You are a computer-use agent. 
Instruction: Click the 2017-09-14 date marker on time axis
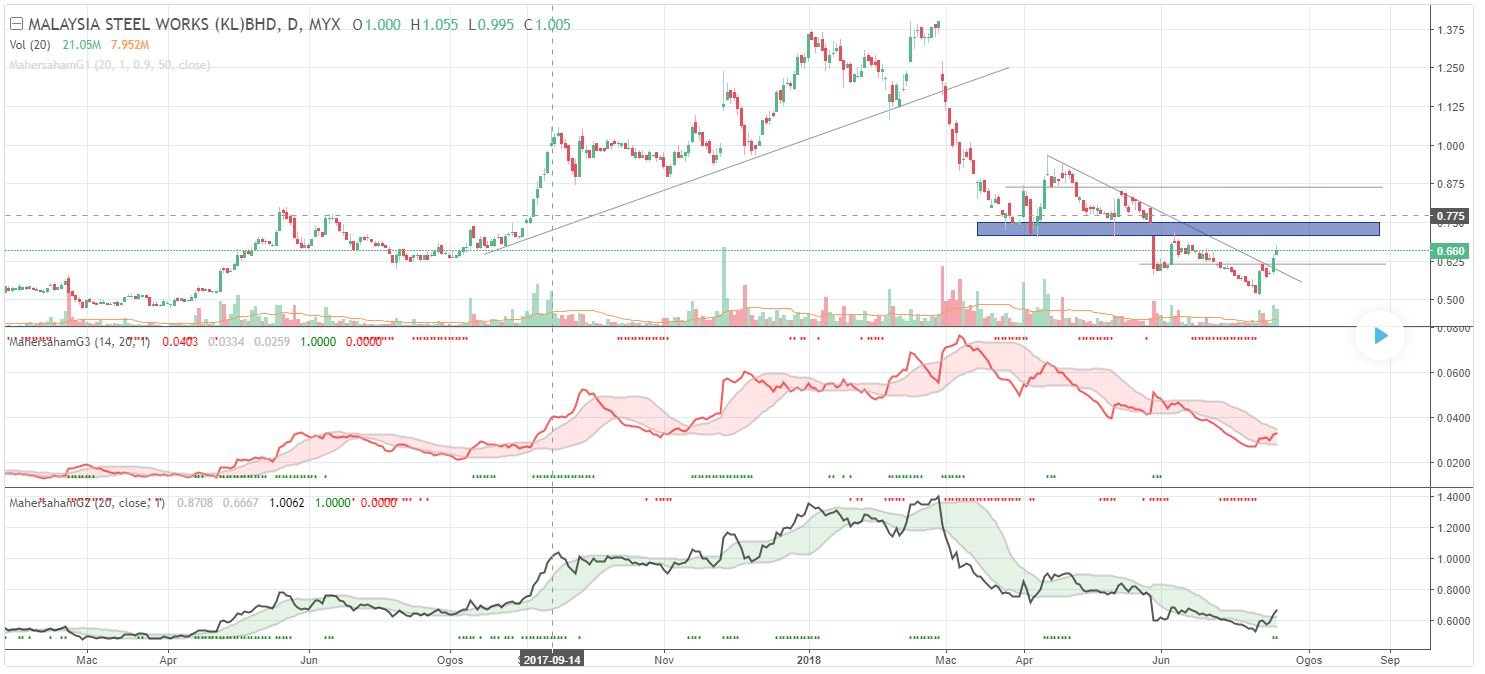tap(553, 660)
